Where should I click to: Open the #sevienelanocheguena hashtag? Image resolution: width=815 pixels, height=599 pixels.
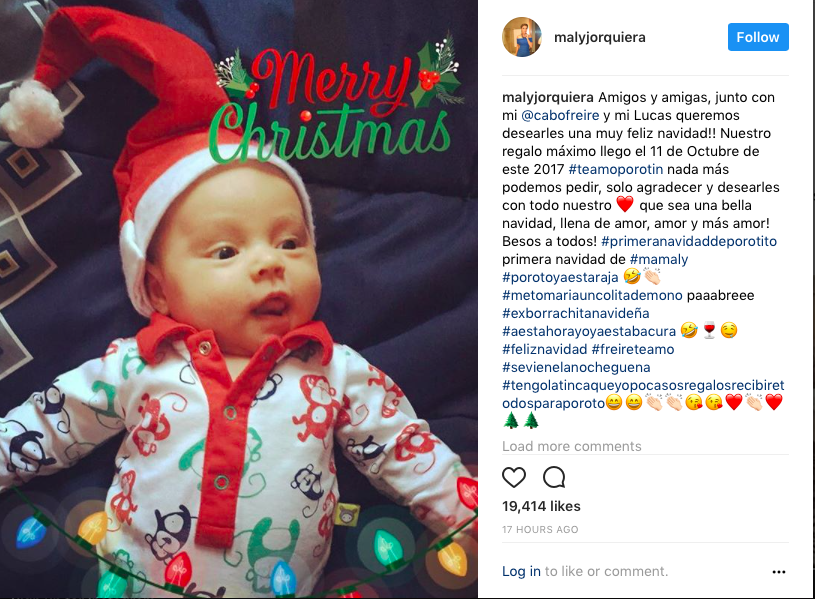576,367
